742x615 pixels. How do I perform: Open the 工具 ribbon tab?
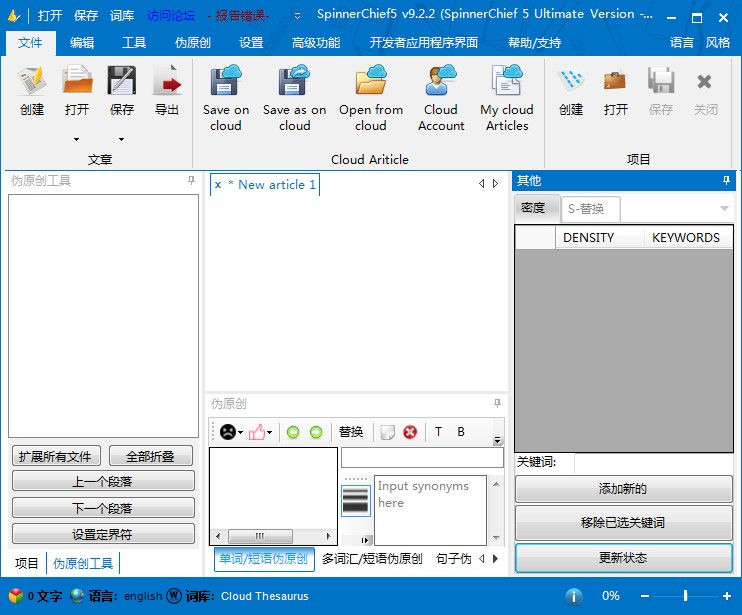coord(134,43)
